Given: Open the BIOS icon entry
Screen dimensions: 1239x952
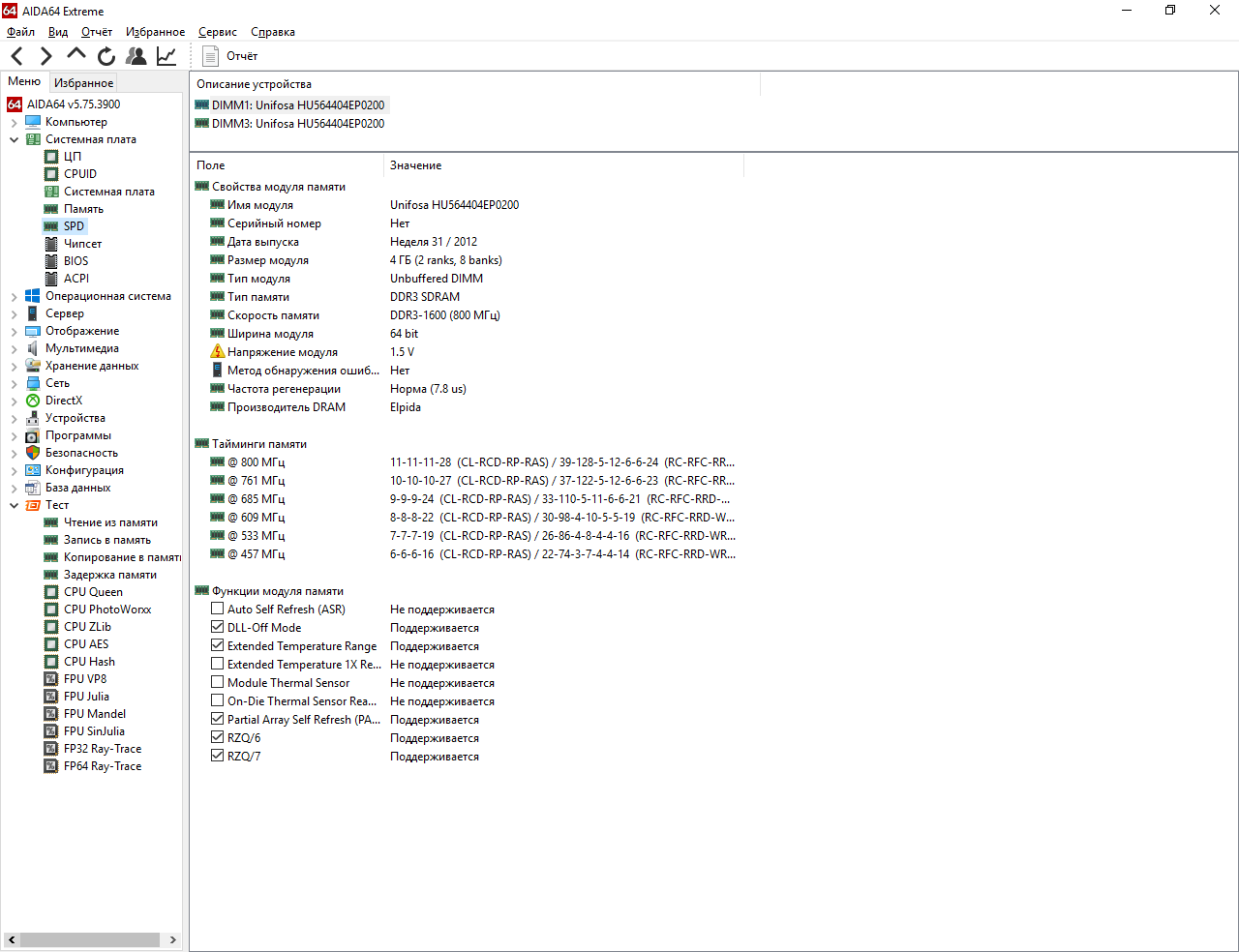Looking at the screenshot, I should [x=51, y=261].
